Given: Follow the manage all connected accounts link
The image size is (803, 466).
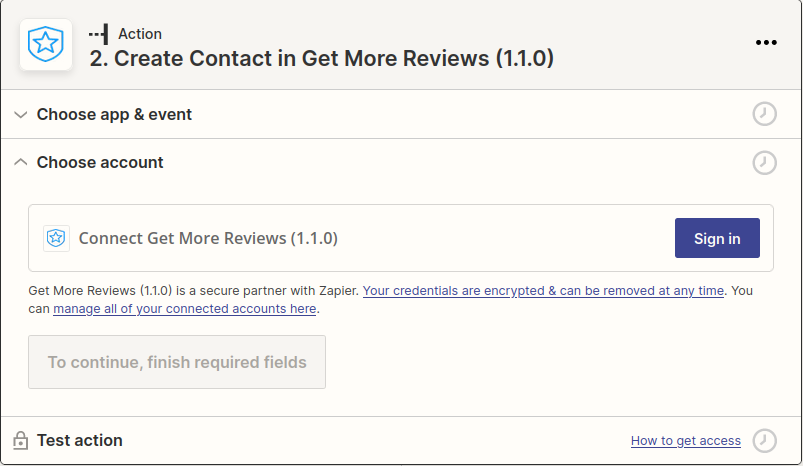Looking at the screenshot, I should click(x=185, y=309).
